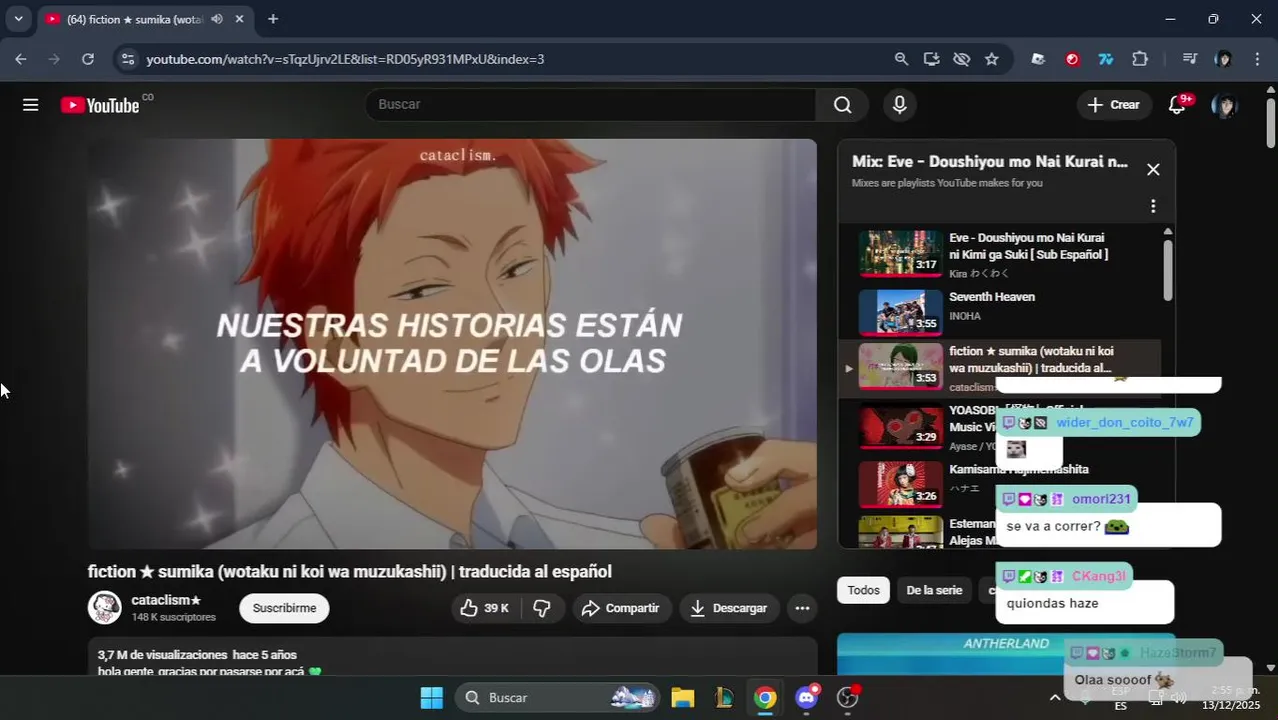Mute the tab via speaker icon
1278x720 pixels.
coord(217,19)
